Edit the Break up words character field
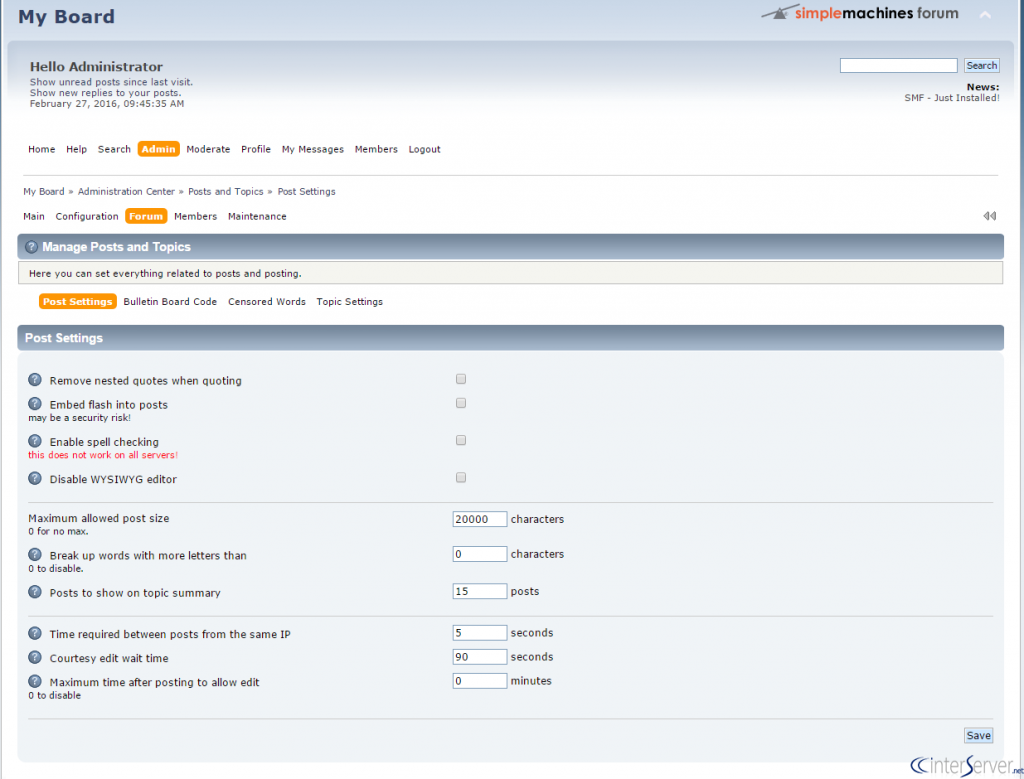1024x779 pixels. click(479, 554)
